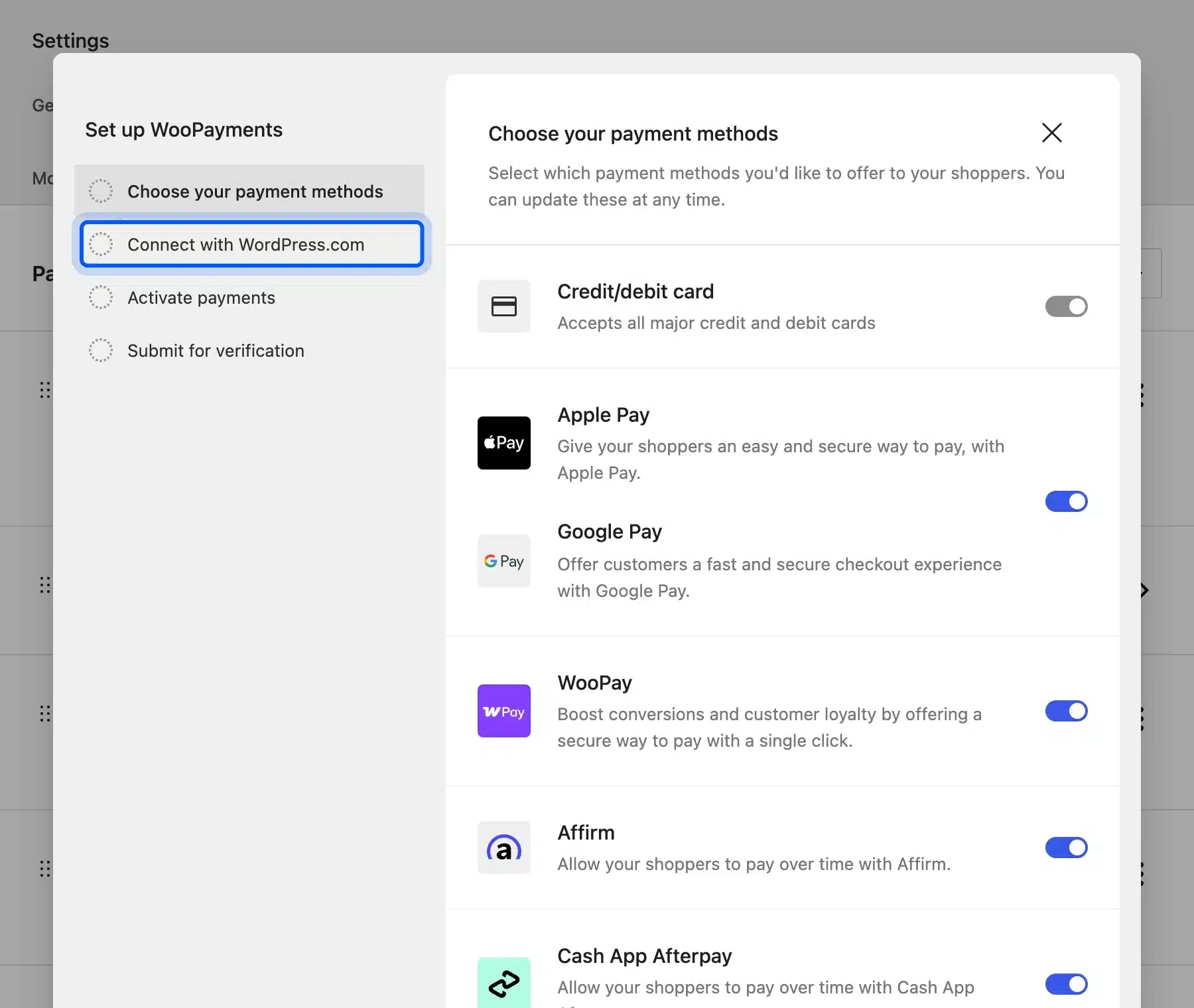Image resolution: width=1194 pixels, height=1008 pixels.
Task: Disable the Cash App Afterpay toggle
Action: click(1066, 984)
